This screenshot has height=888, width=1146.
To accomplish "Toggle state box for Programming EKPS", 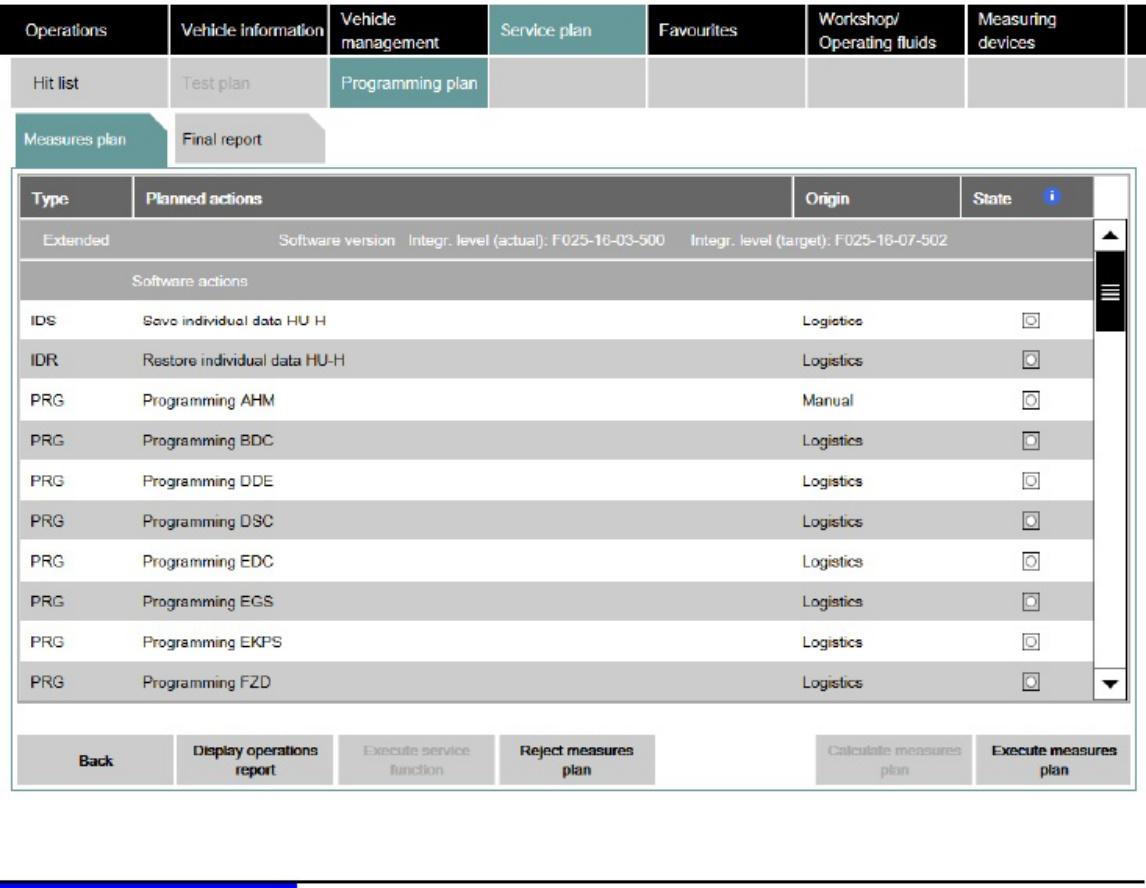I will click(1031, 642).
